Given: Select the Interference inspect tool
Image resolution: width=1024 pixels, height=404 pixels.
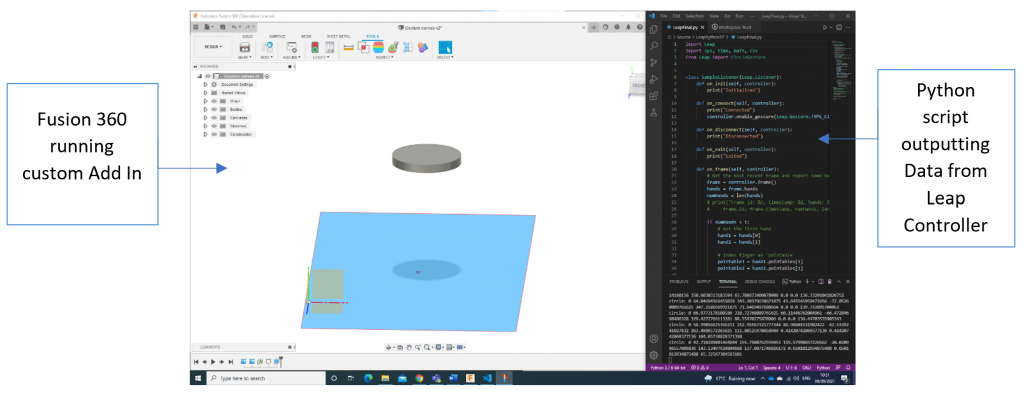Looking at the screenshot, I should 363,48.
